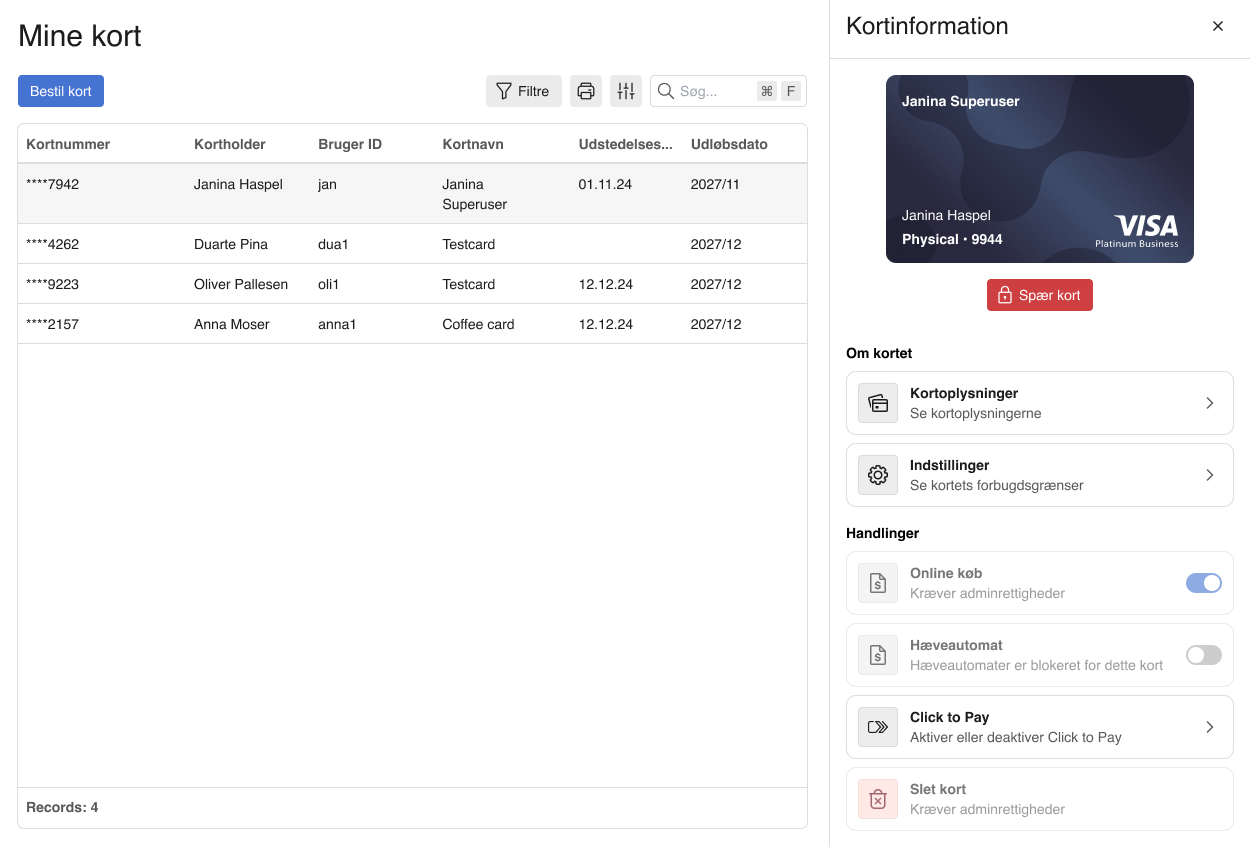
Task: Click the Click to Pay card icon
Action: 877,727
